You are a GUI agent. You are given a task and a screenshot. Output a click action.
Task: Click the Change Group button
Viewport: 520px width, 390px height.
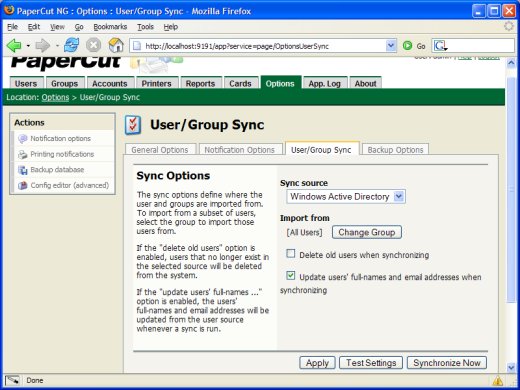point(367,232)
